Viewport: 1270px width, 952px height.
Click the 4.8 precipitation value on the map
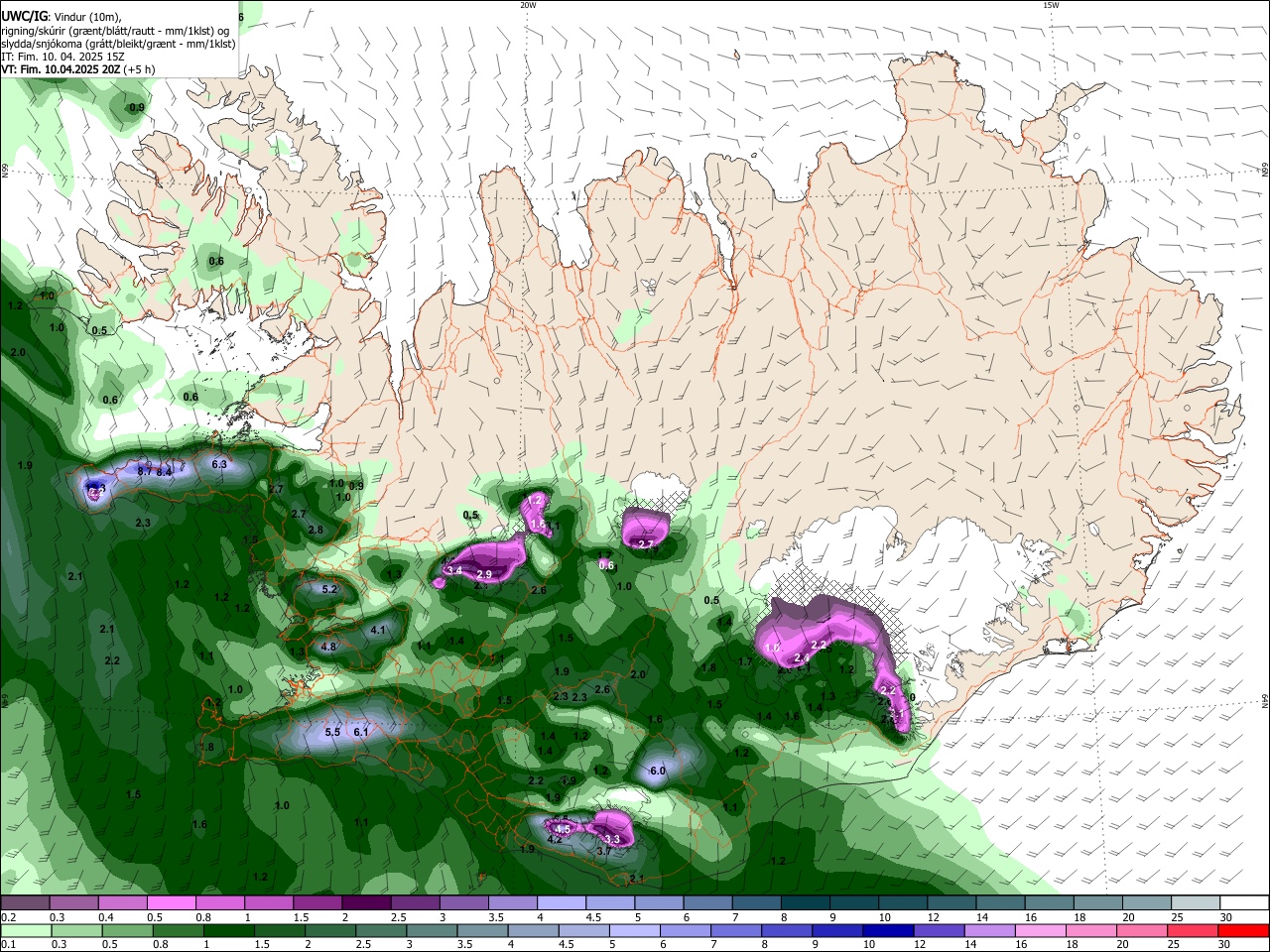point(328,647)
